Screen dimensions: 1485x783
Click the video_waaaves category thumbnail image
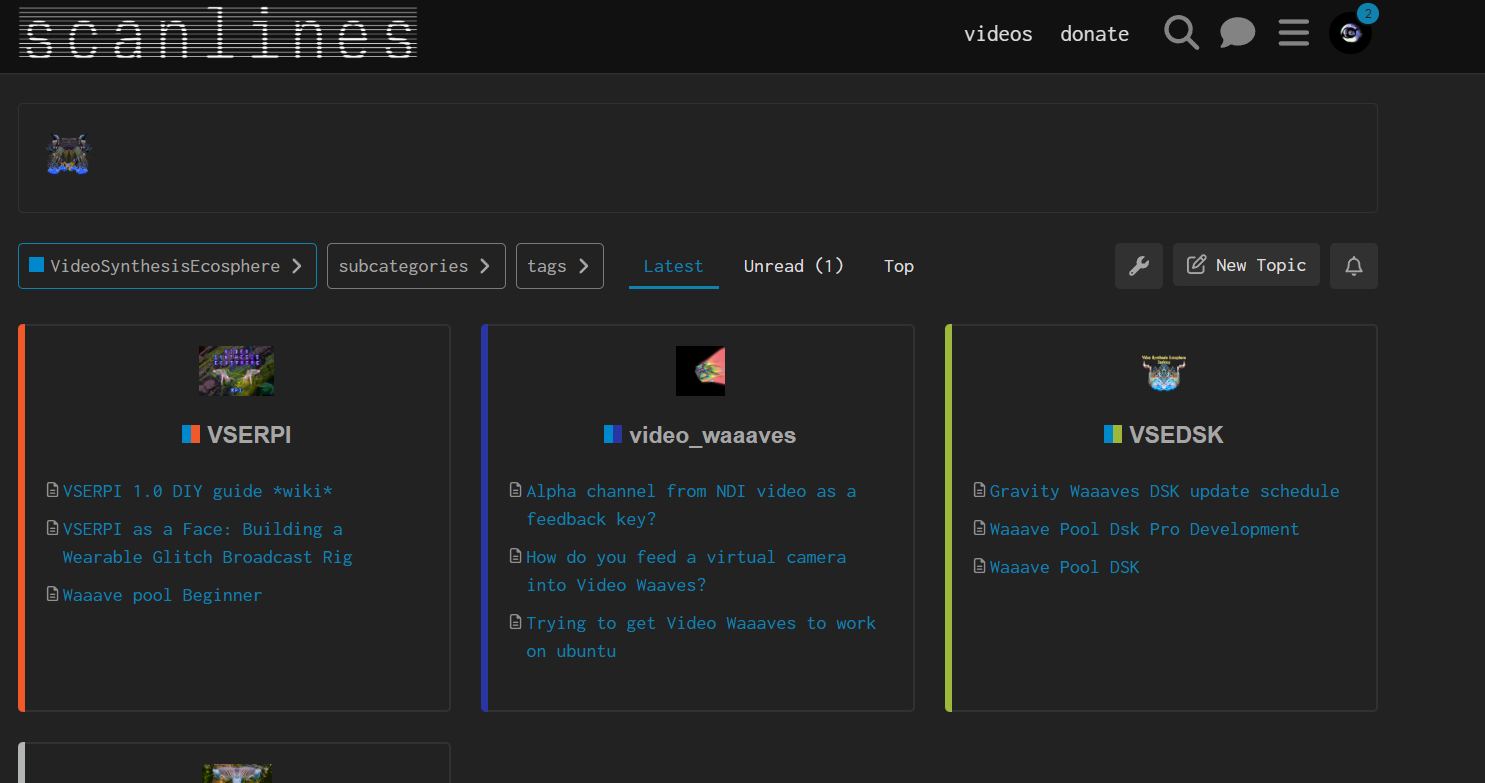(x=700, y=371)
